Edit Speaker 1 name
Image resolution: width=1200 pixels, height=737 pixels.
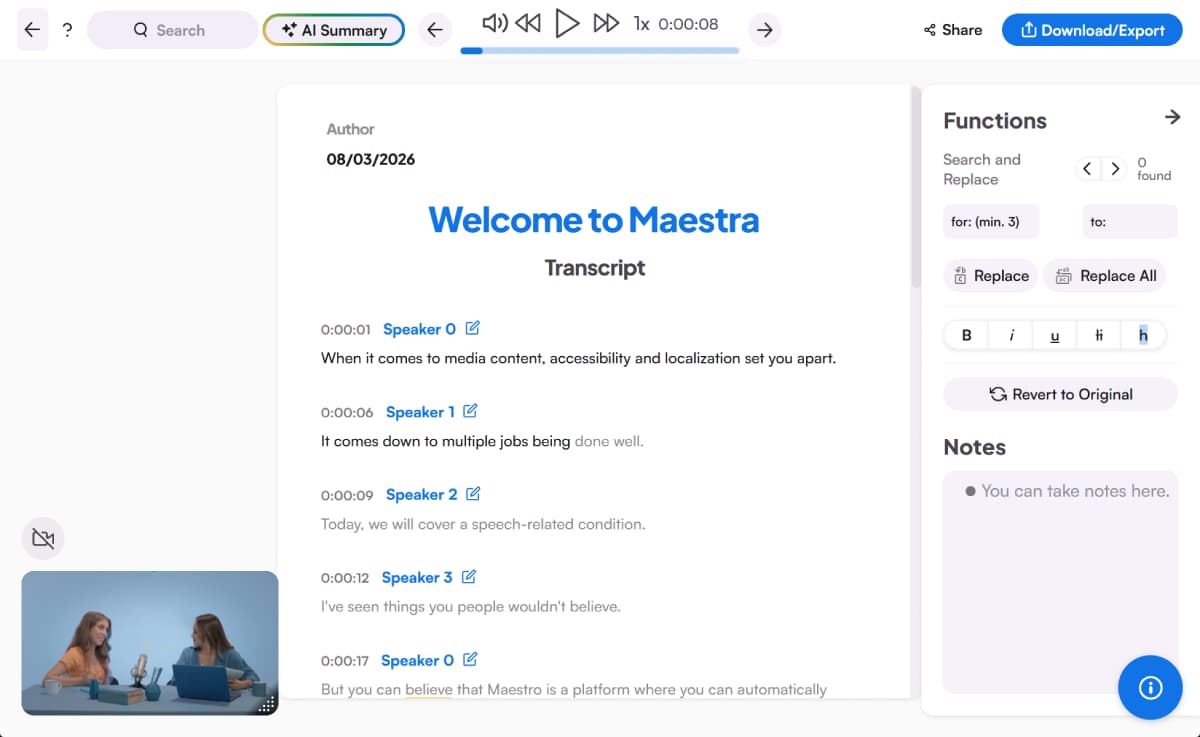[x=470, y=411]
